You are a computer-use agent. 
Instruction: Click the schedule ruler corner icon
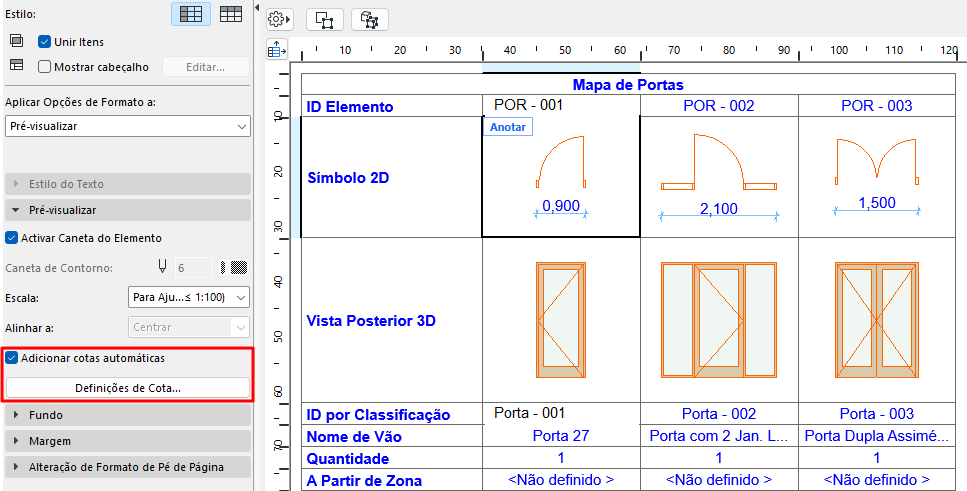click(277, 49)
